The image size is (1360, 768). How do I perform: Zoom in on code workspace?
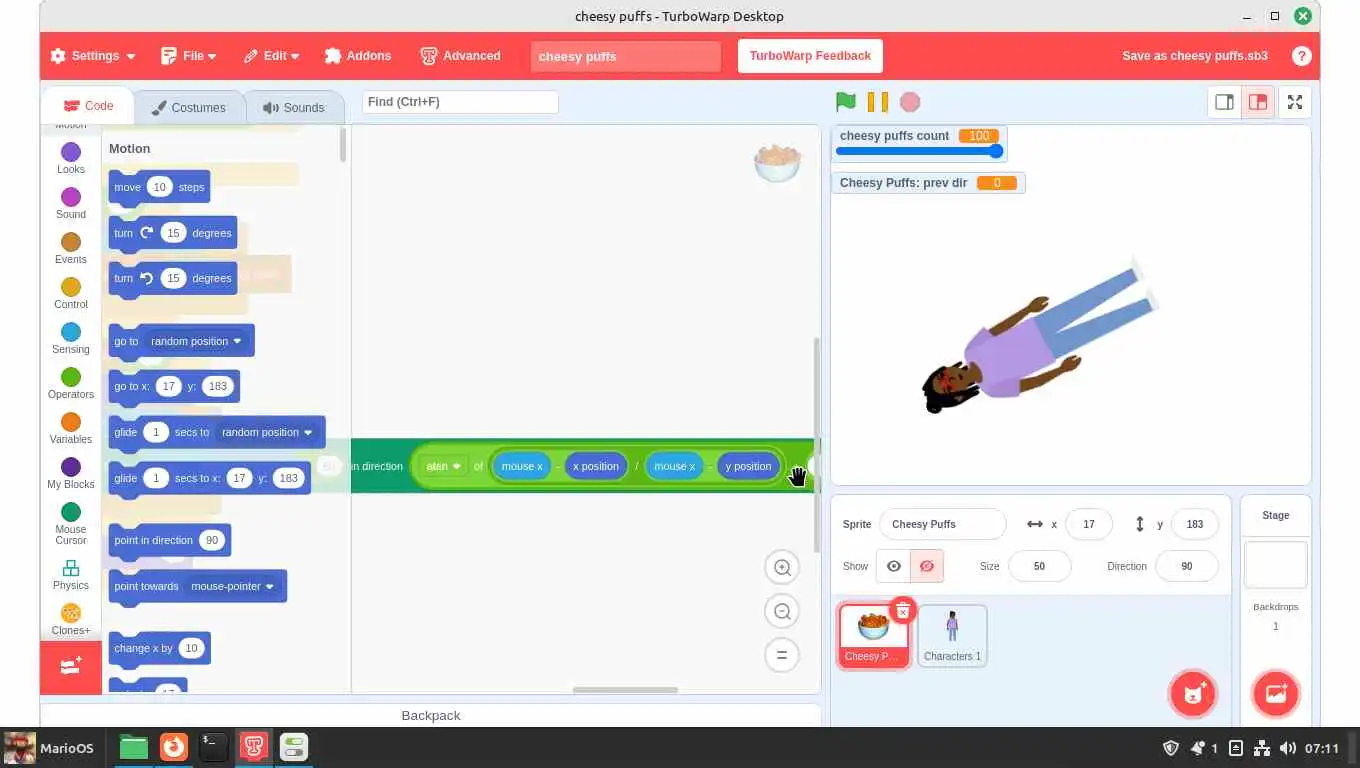point(782,568)
